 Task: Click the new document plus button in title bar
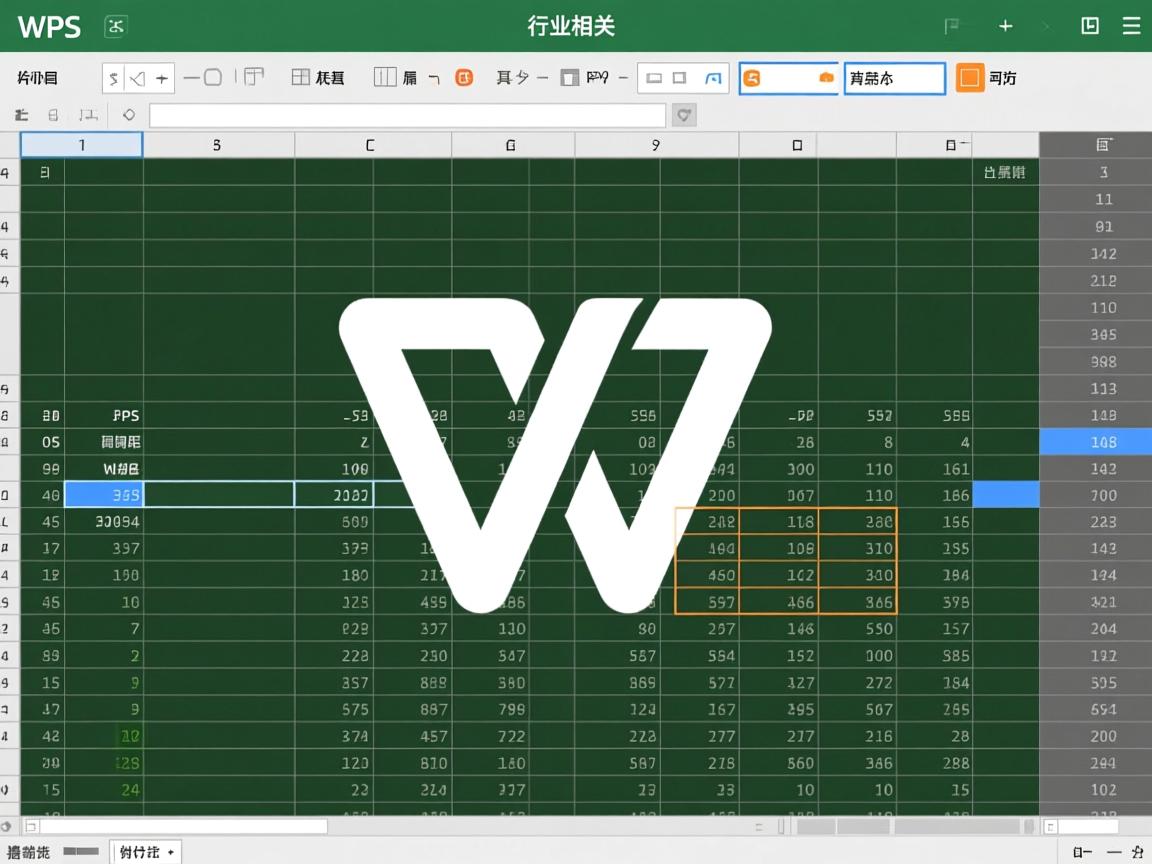pos(1005,26)
